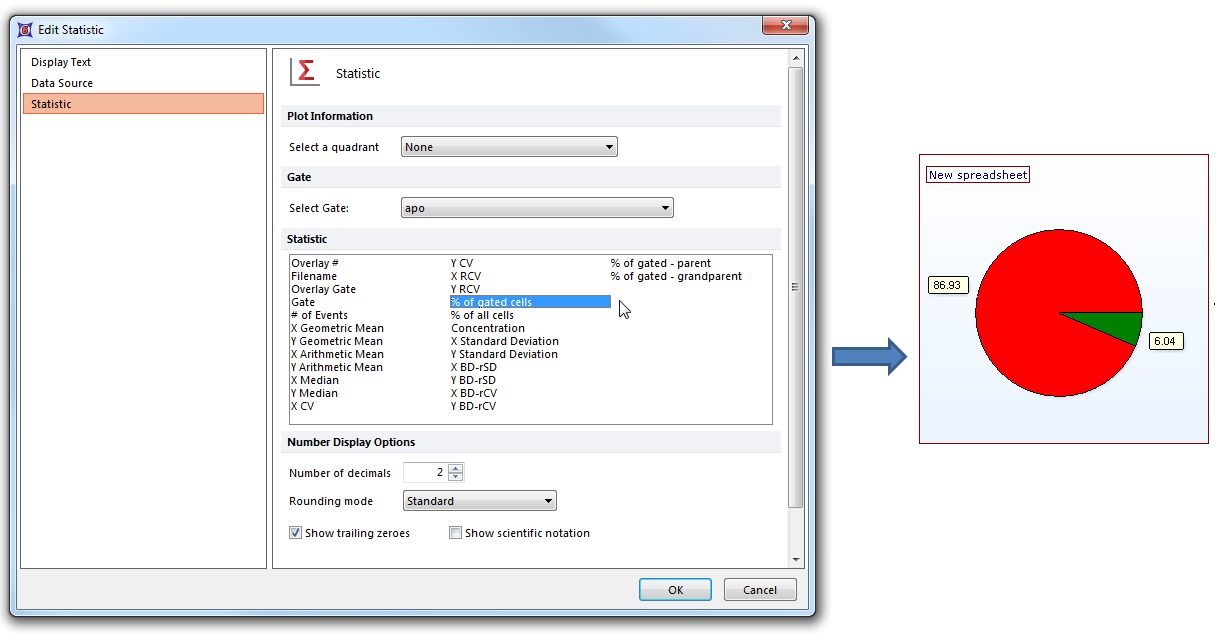Viewport: 1216px width, 638px height.
Task: Click the New spreadsheet title label
Action: click(978, 175)
